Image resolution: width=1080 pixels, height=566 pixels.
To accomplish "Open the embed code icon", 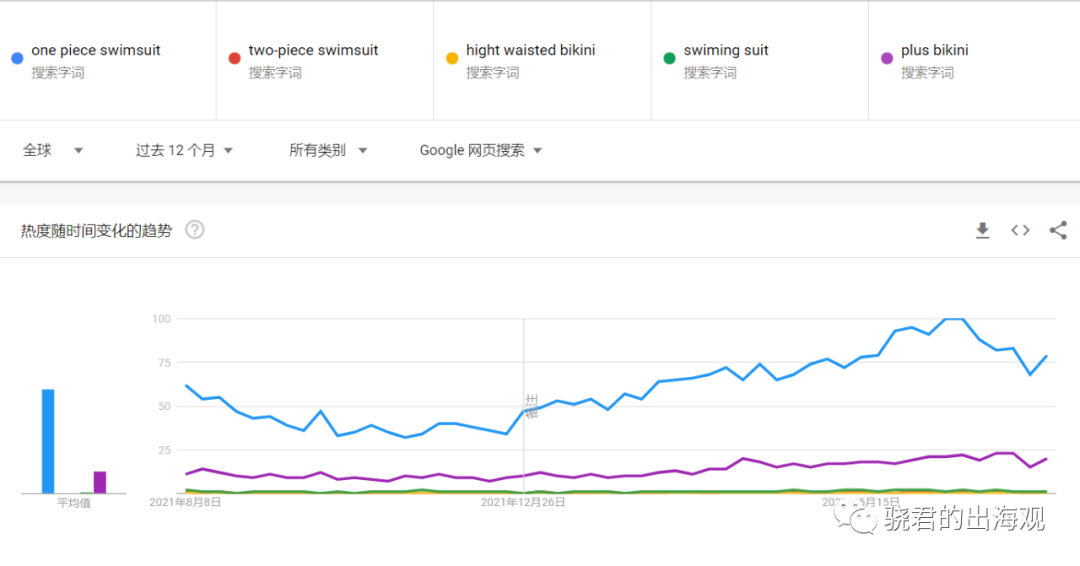I will pyautogui.click(x=1020, y=231).
